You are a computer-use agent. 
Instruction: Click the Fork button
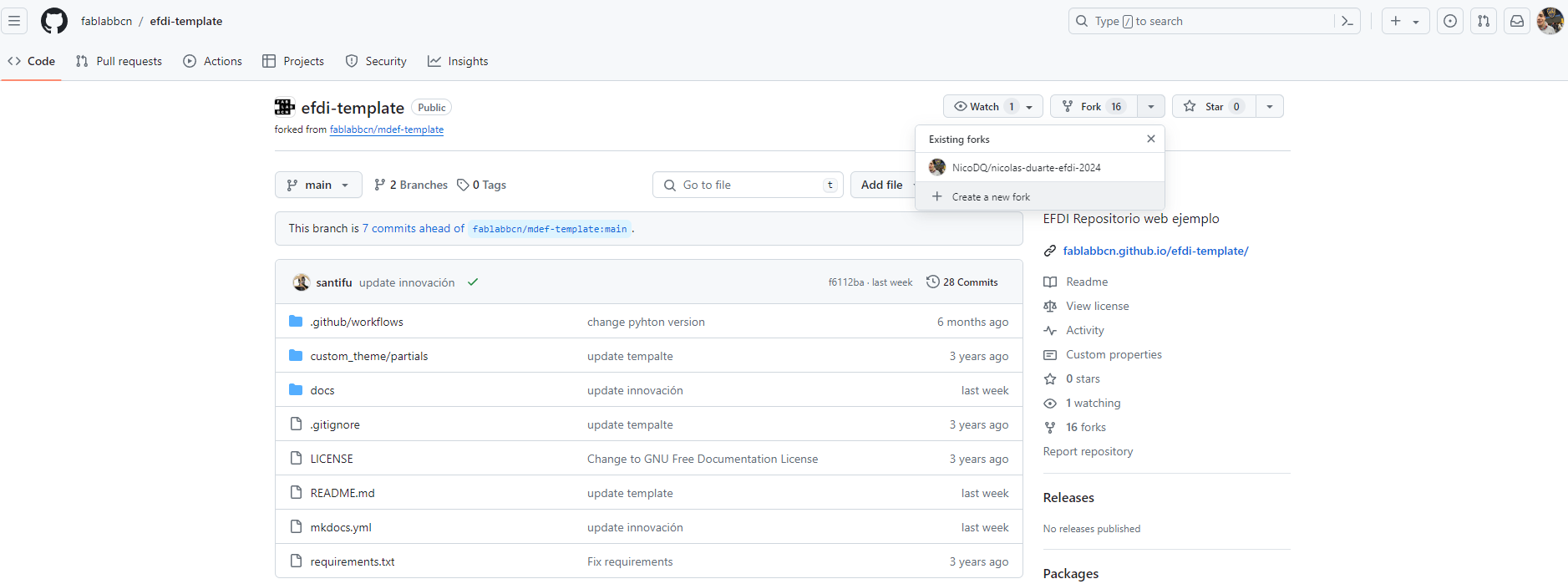coord(1094,106)
